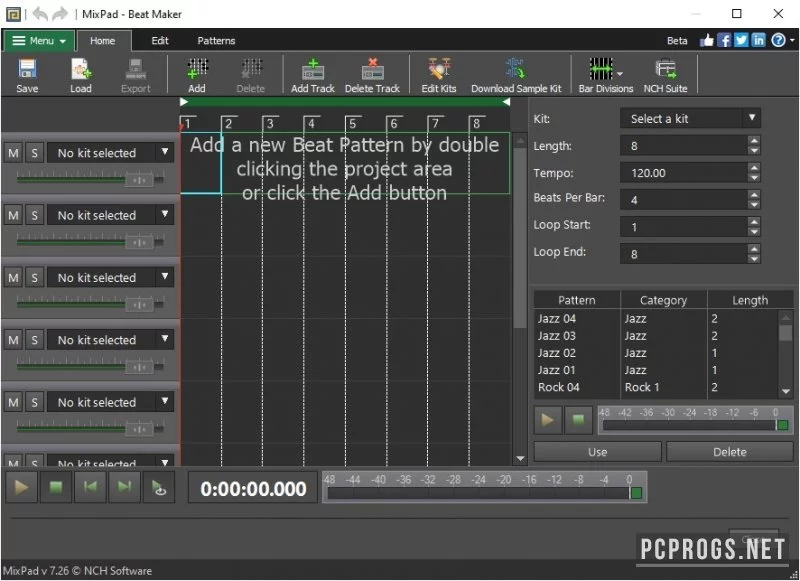Open the Bar Divisions dropdown arrow

(x=620, y=74)
